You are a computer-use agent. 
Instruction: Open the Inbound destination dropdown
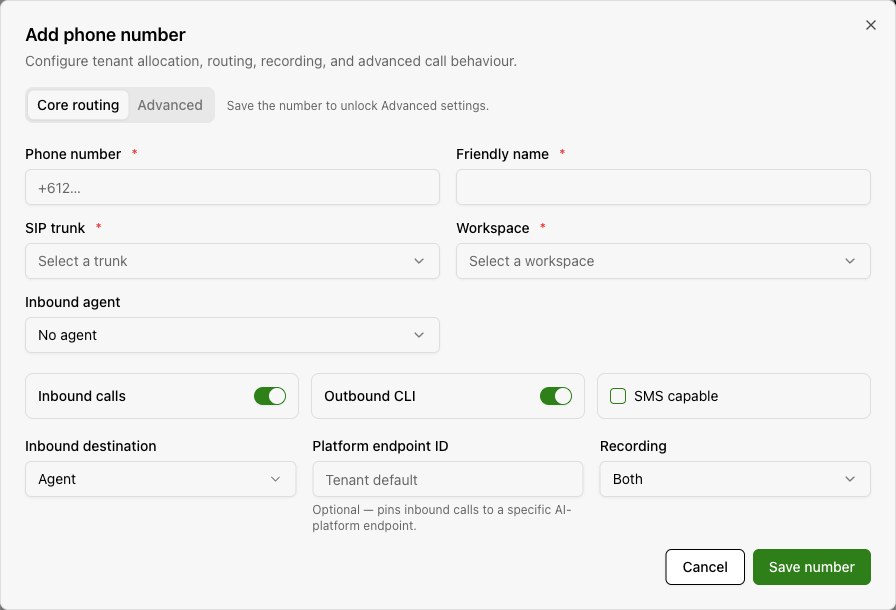tap(161, 479)
